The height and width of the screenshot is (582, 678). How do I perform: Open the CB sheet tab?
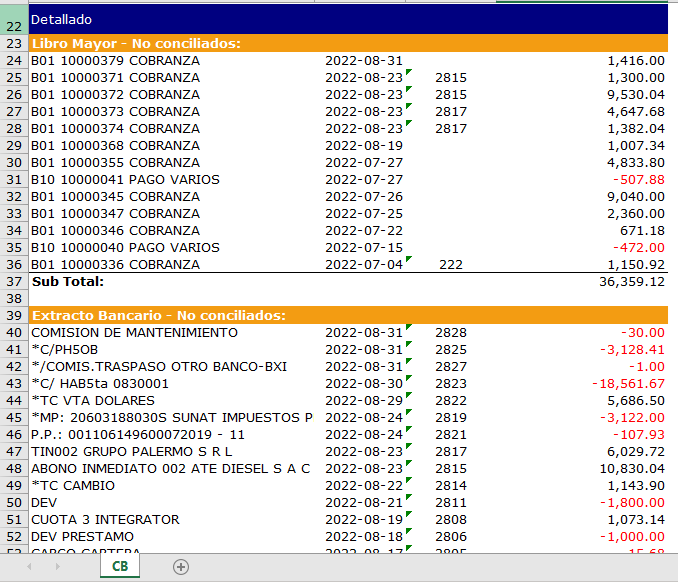120,566
